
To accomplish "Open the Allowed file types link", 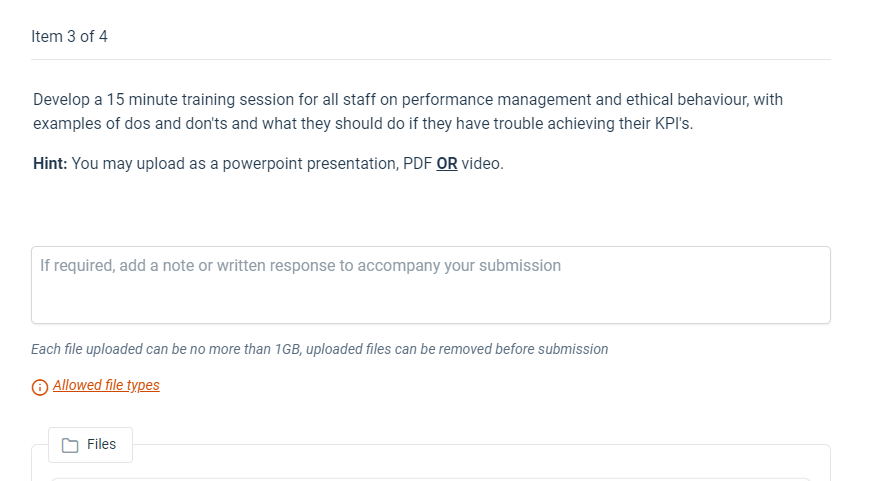I will [x=106, y=385].
